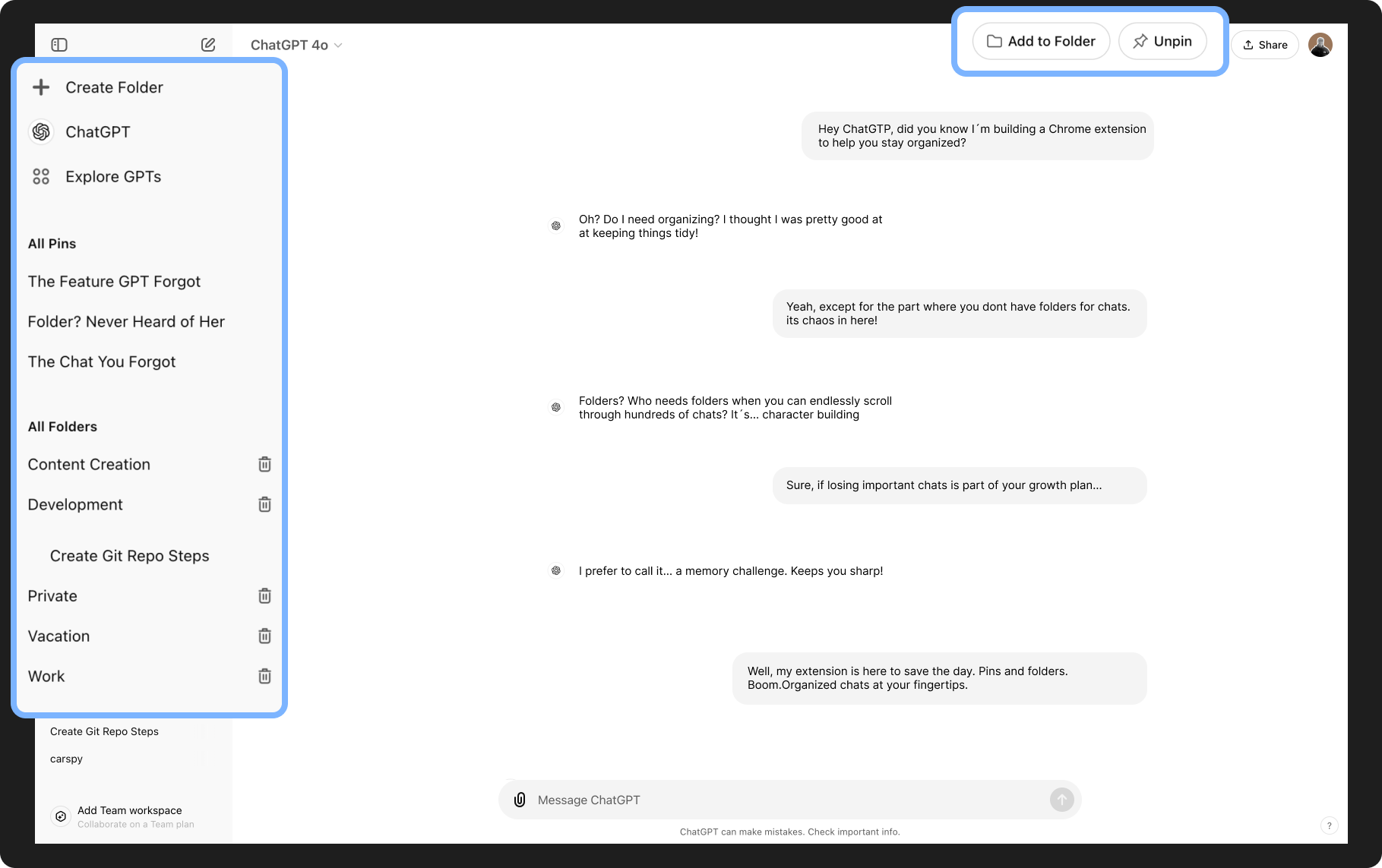Click assistant icon beside 'Oh? Do I need organizing'

click(x=556, y=226)
